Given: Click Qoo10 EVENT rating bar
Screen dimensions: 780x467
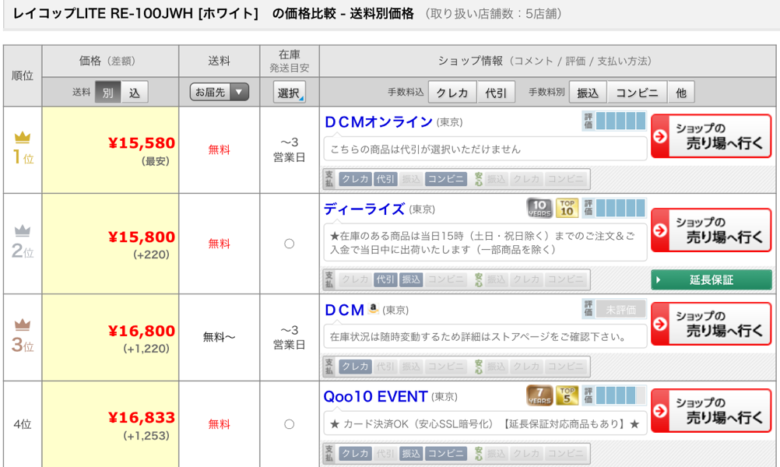Looking at the screenshot, I should (614, 395).
